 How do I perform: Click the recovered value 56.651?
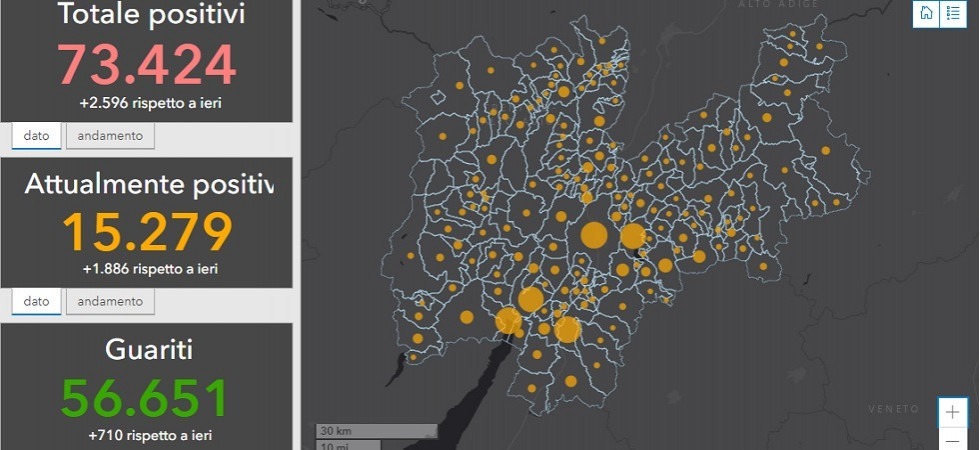144,398
